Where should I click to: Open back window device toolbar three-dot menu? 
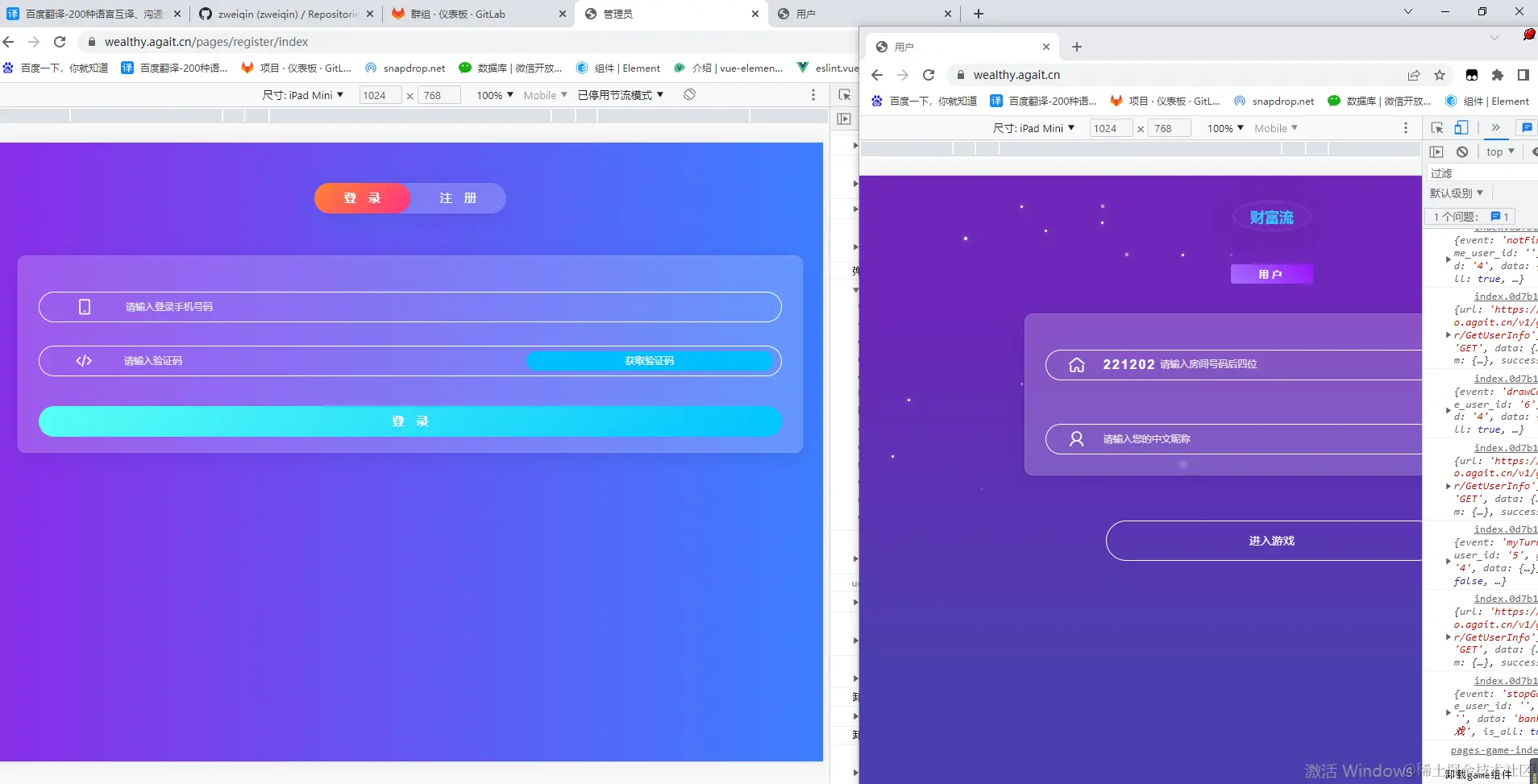(813, 95)
